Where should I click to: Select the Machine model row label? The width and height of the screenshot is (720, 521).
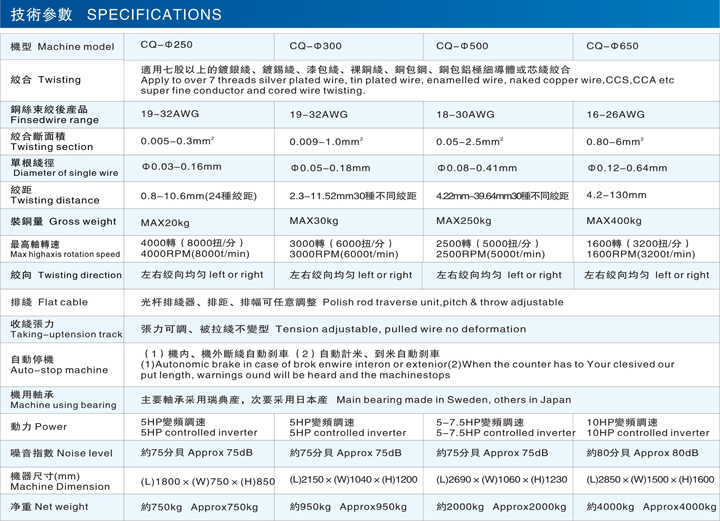(62, 46)
